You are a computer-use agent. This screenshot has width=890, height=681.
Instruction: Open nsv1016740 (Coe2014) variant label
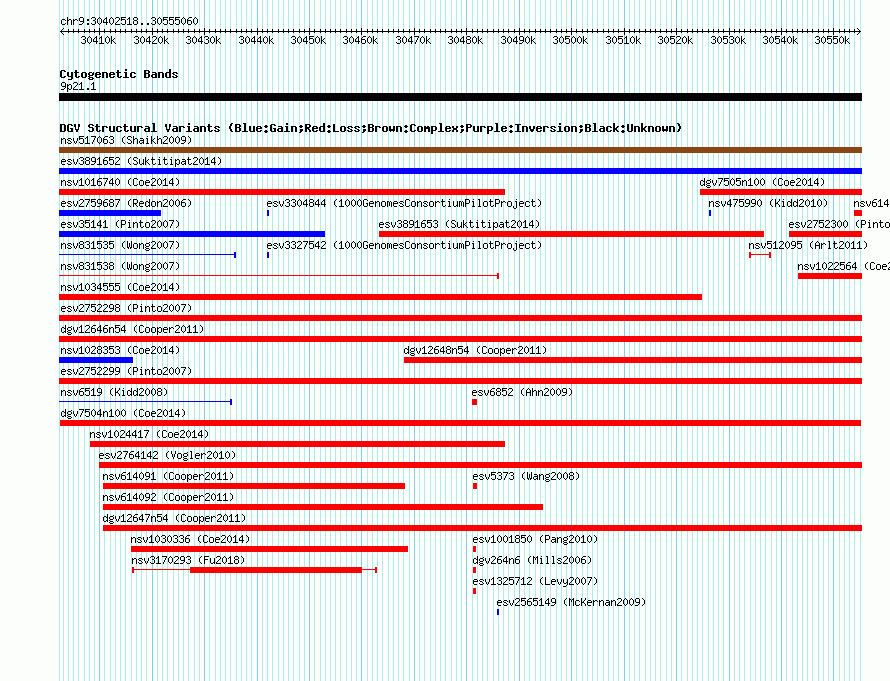point(120,182)
